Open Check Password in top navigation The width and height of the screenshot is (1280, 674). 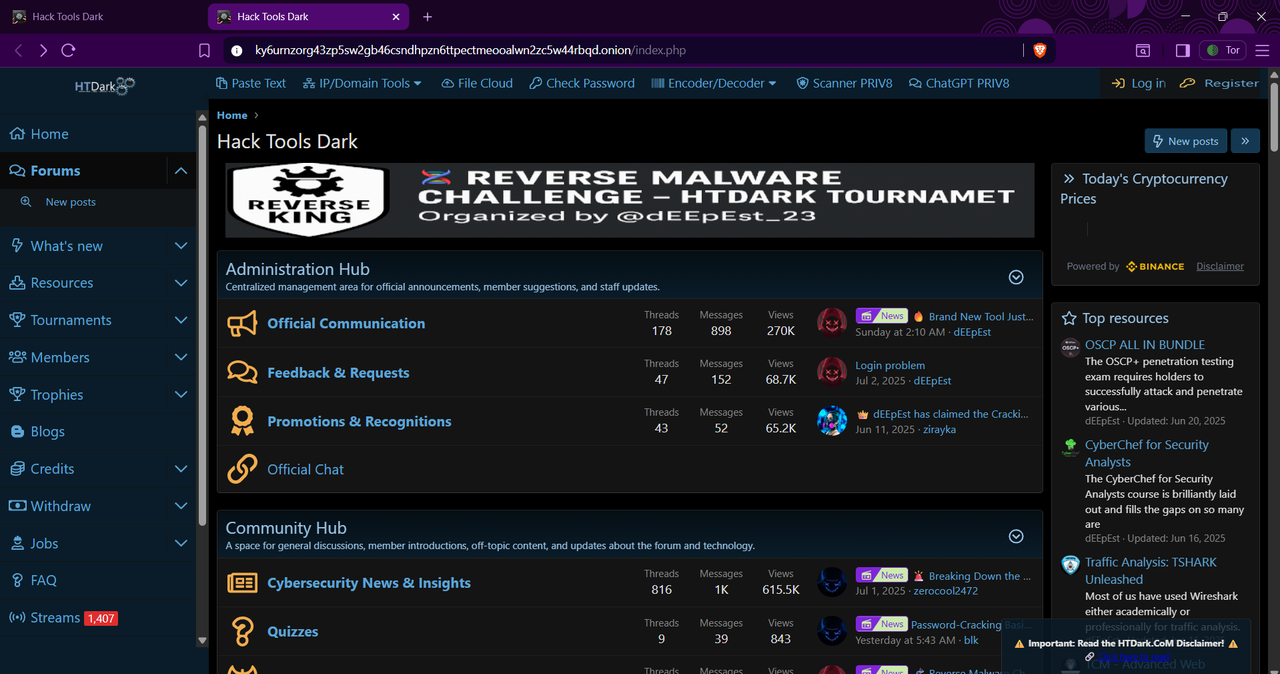coord(582,83)
